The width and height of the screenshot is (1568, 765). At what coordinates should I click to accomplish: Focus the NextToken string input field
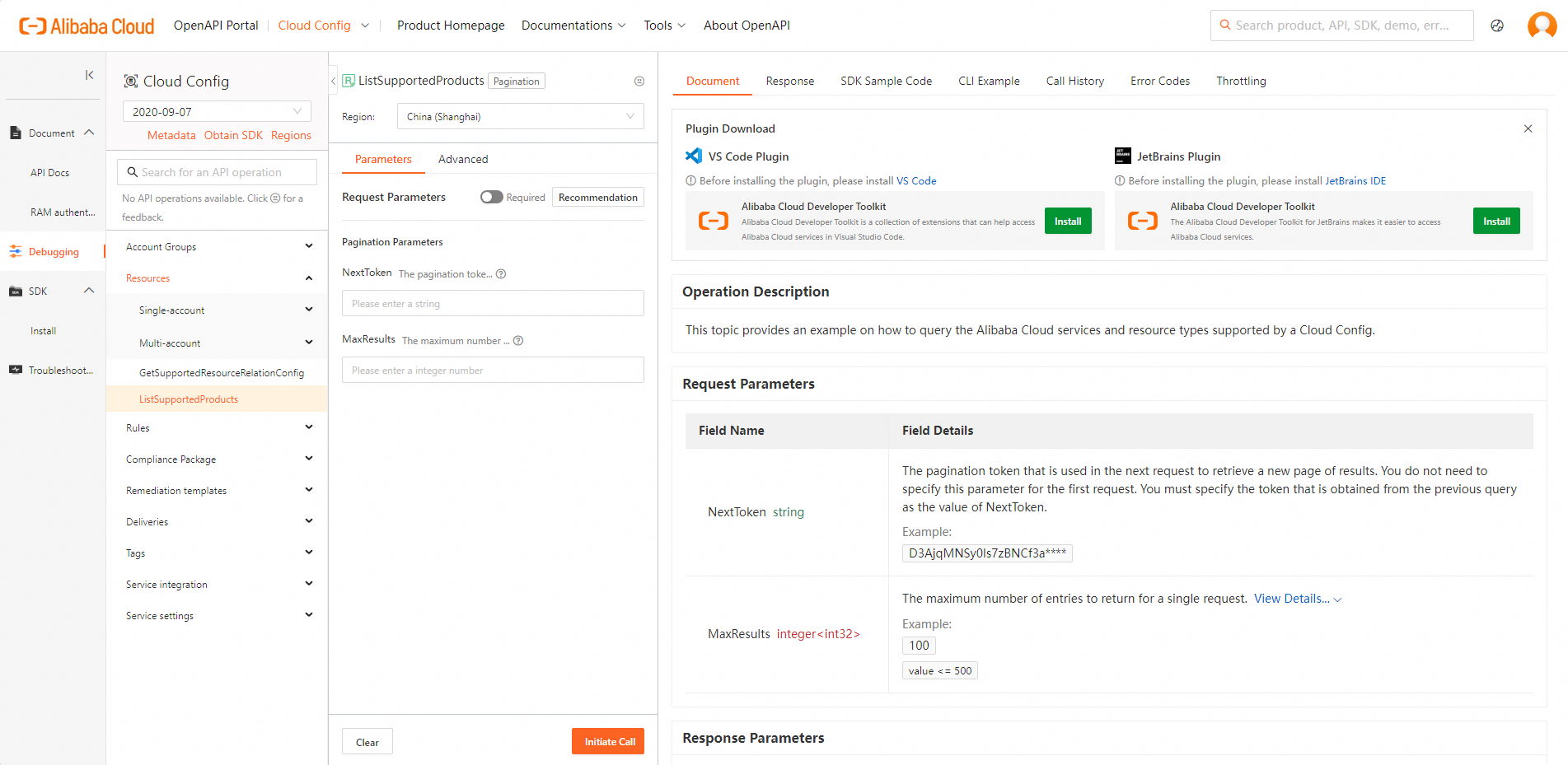pos(493,304)
